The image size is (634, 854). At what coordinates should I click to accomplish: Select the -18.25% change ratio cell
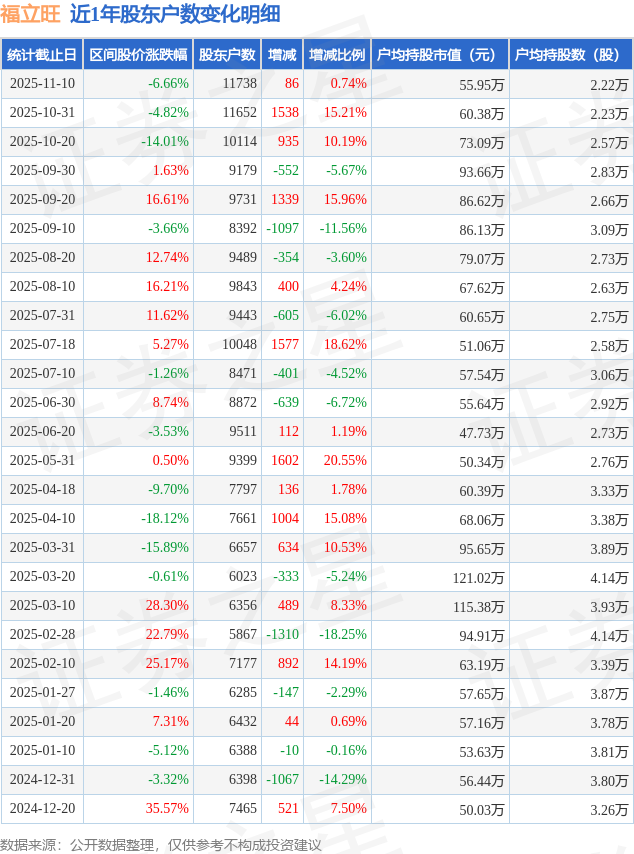343,635
